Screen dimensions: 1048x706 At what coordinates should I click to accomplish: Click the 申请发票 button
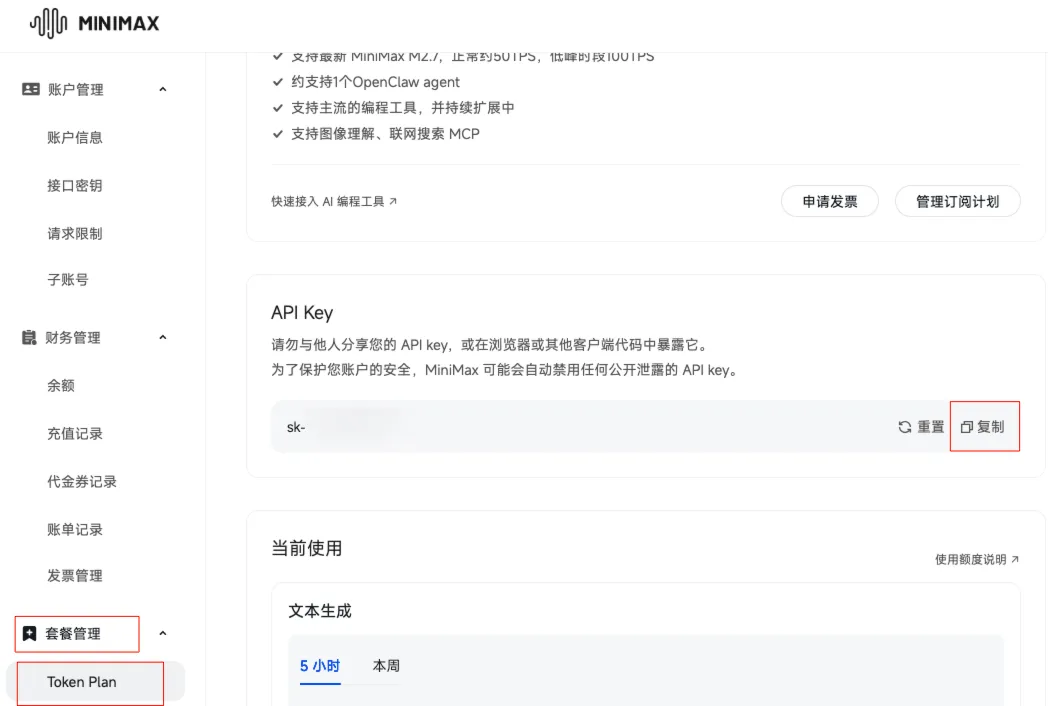click(829, 201)
